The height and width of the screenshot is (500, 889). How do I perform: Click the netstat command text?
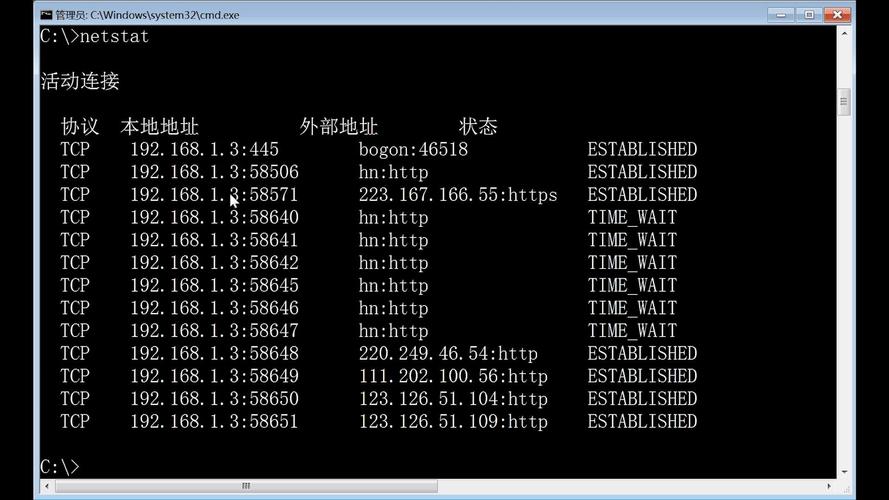114,36
